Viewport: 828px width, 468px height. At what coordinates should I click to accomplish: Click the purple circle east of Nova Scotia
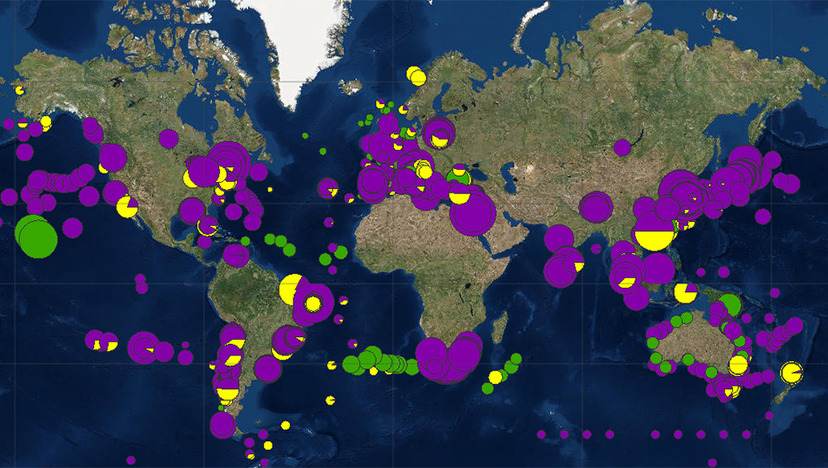259,172
